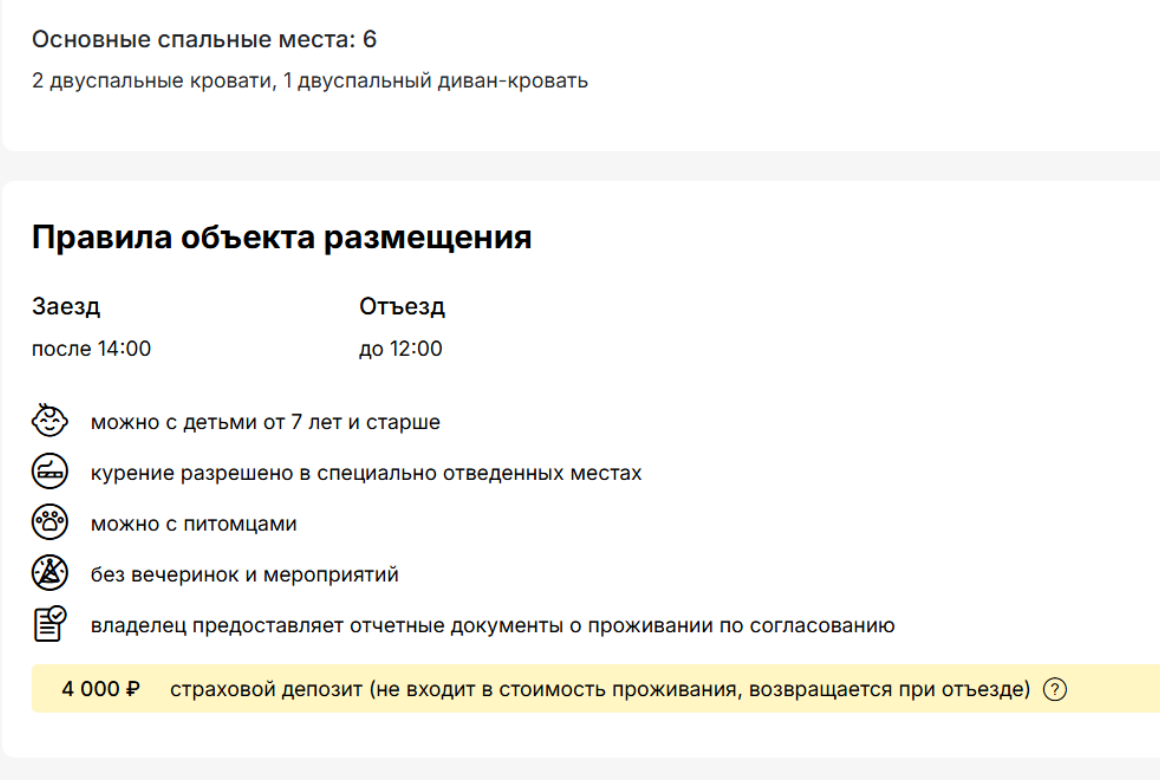Open the deposit help question mark
The height and width of the screenshot is (780, 1160).
pyautogui.click(x=1054, y=690)
